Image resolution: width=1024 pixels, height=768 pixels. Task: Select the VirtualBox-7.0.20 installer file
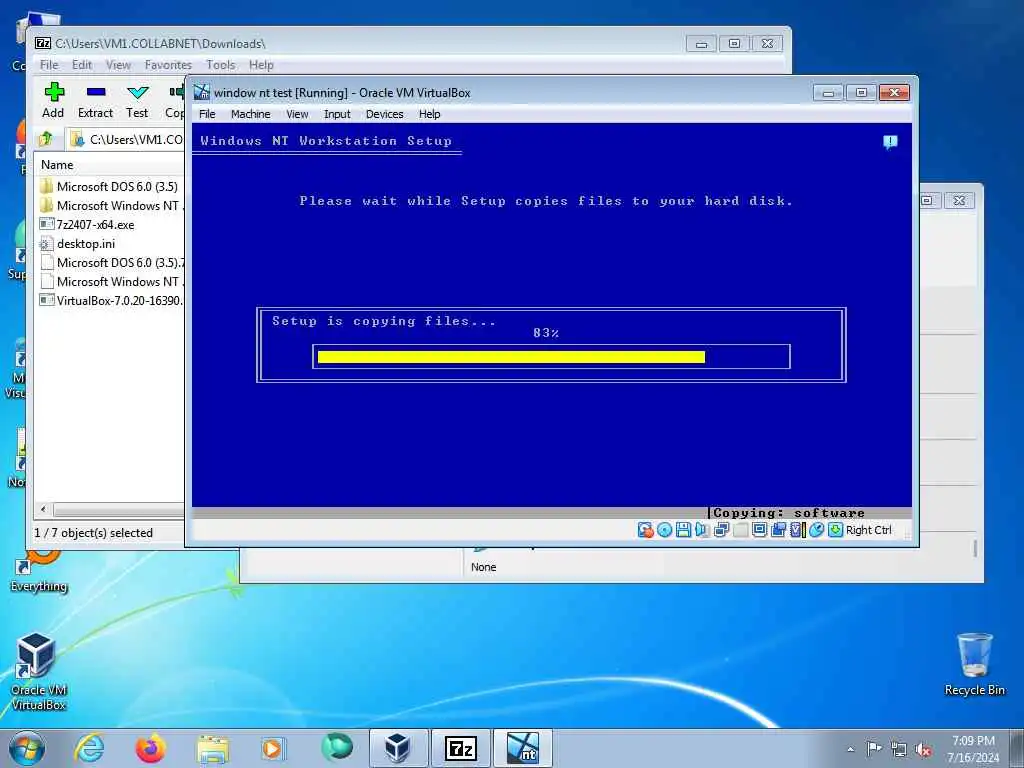point(110,300)
